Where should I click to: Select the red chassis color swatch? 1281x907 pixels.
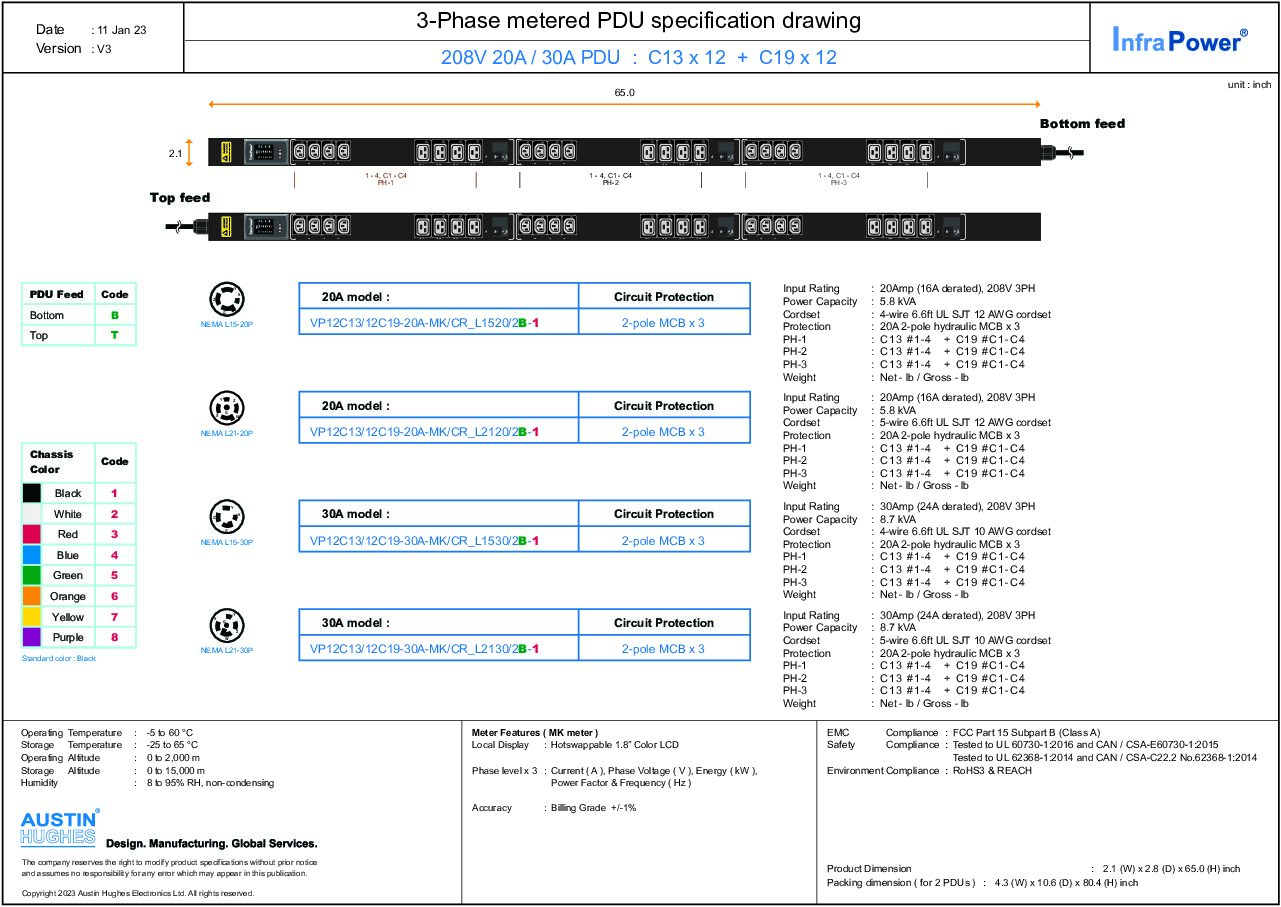tap(32, 534)
